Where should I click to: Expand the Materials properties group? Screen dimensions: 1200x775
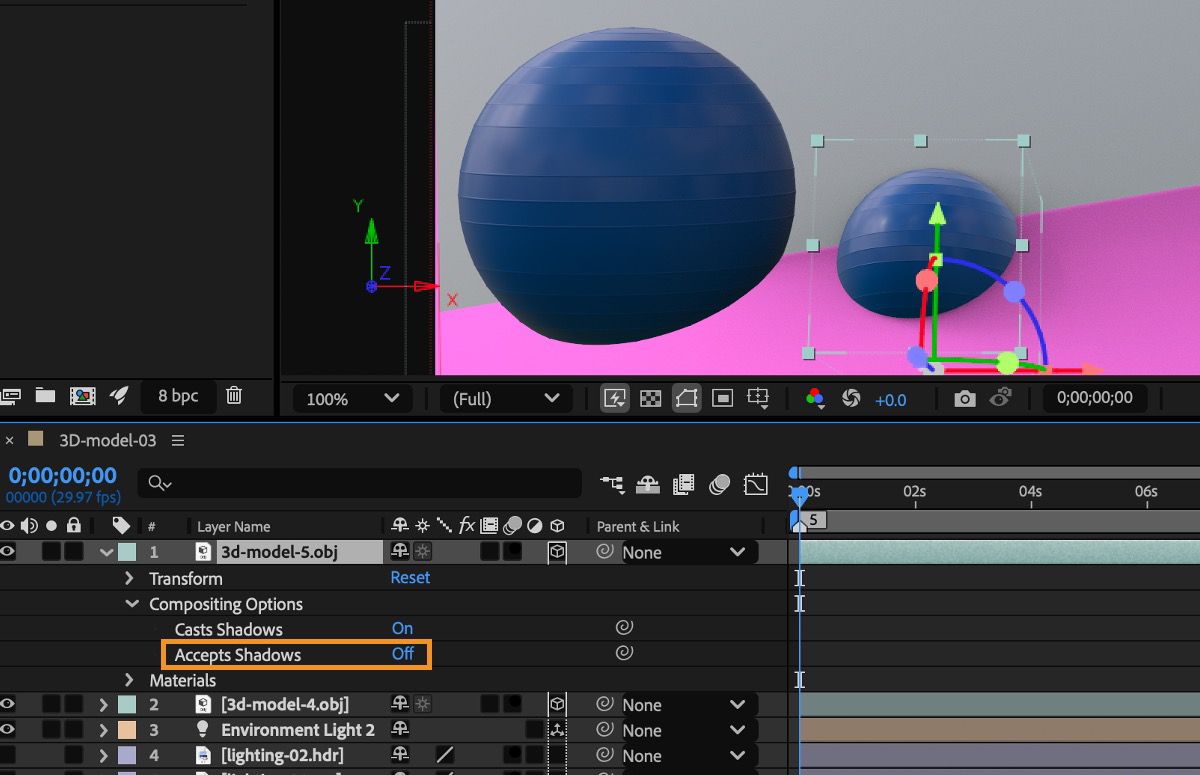pyautogui.click(x=128, y=680)
